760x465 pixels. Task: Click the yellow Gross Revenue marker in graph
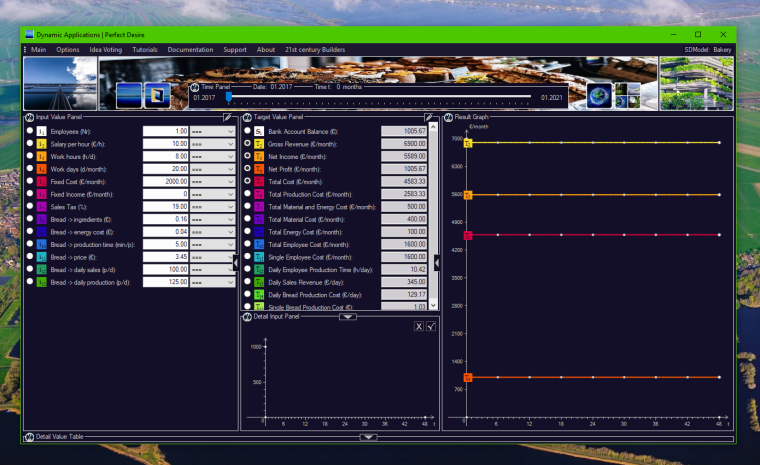(467, 143)
